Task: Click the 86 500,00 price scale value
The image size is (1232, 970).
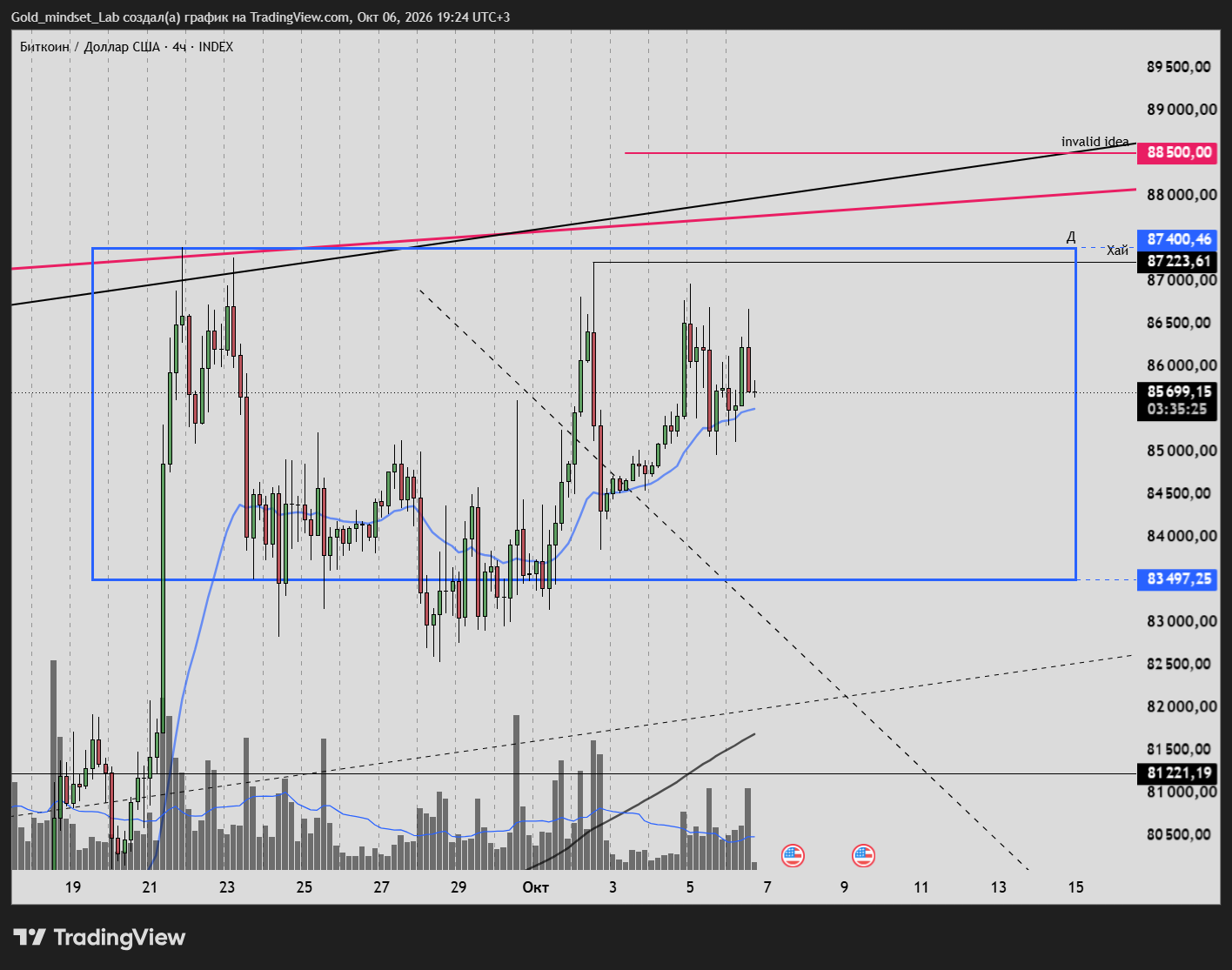Action: [1179, 323]
